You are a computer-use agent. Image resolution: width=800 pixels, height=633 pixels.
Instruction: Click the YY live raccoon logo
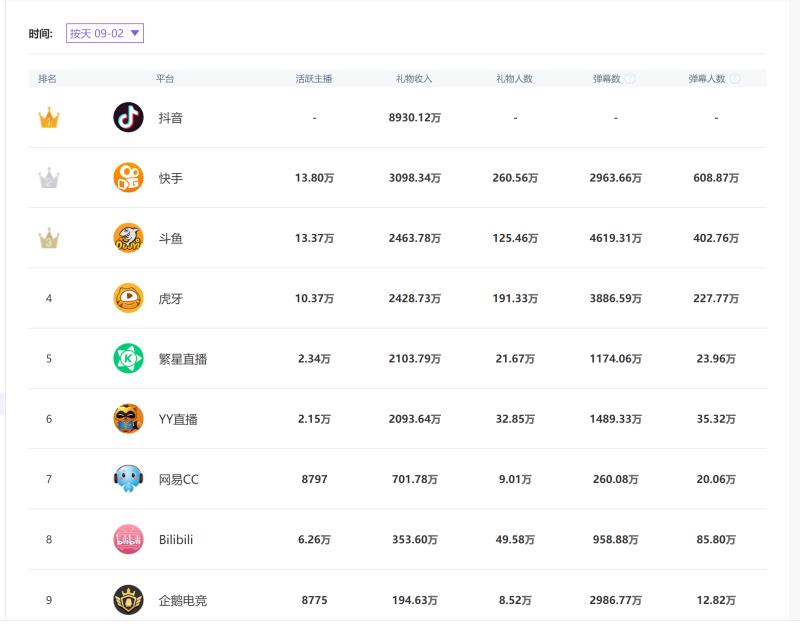pyautogui.click(x=128, y=418)
